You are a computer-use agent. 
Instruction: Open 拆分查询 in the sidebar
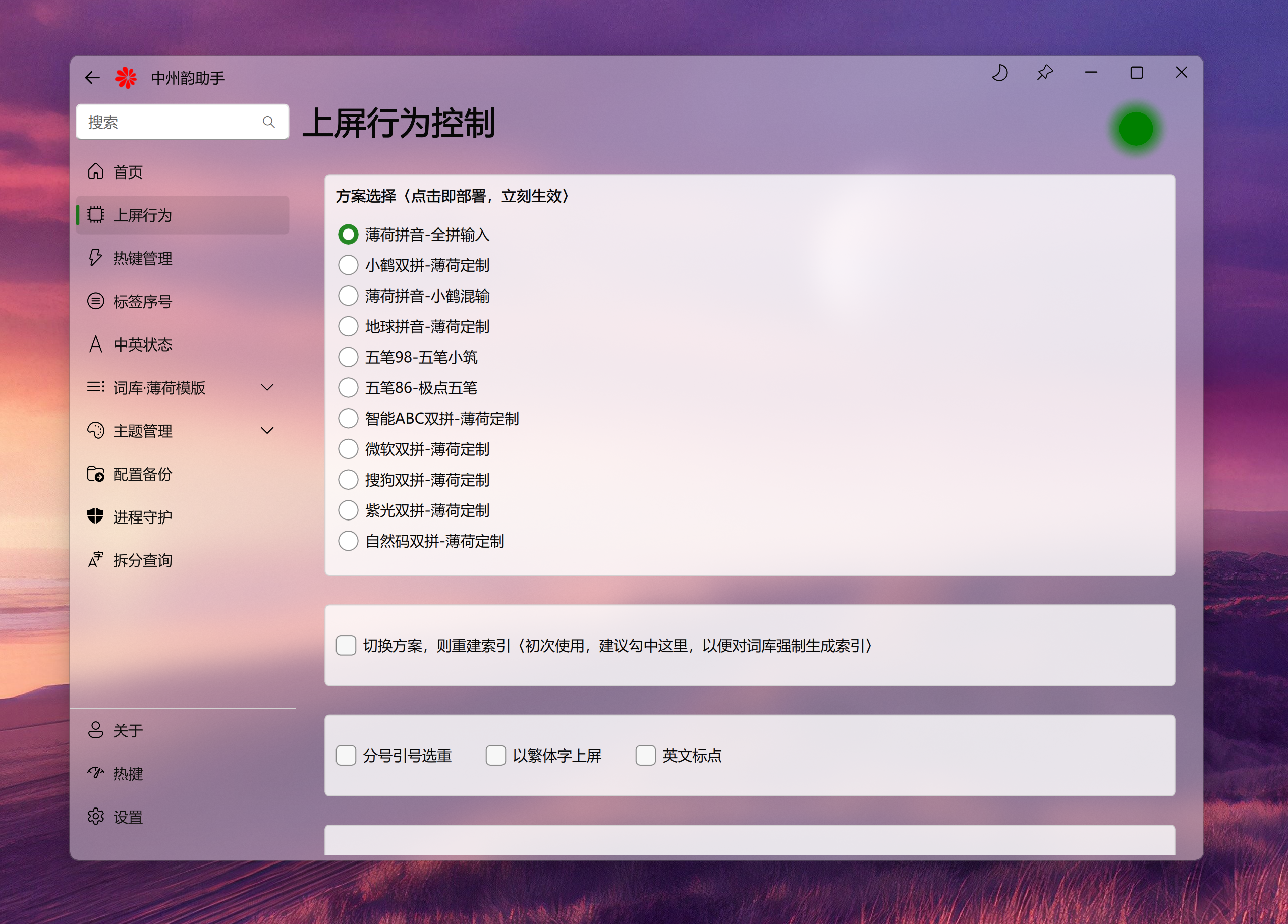pos(142,560)
